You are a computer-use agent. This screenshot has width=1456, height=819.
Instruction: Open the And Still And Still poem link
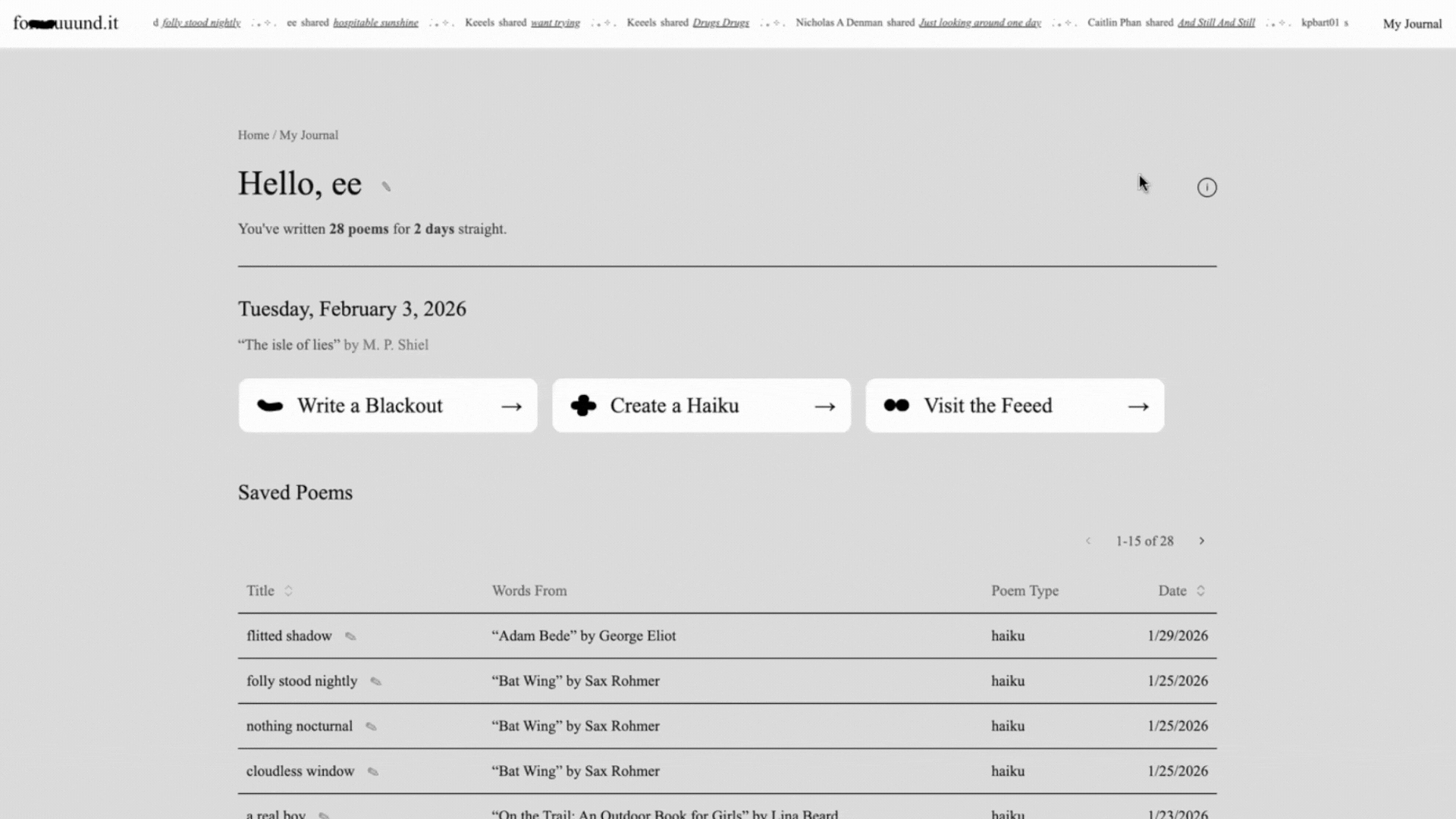(x=1216, y=23)
